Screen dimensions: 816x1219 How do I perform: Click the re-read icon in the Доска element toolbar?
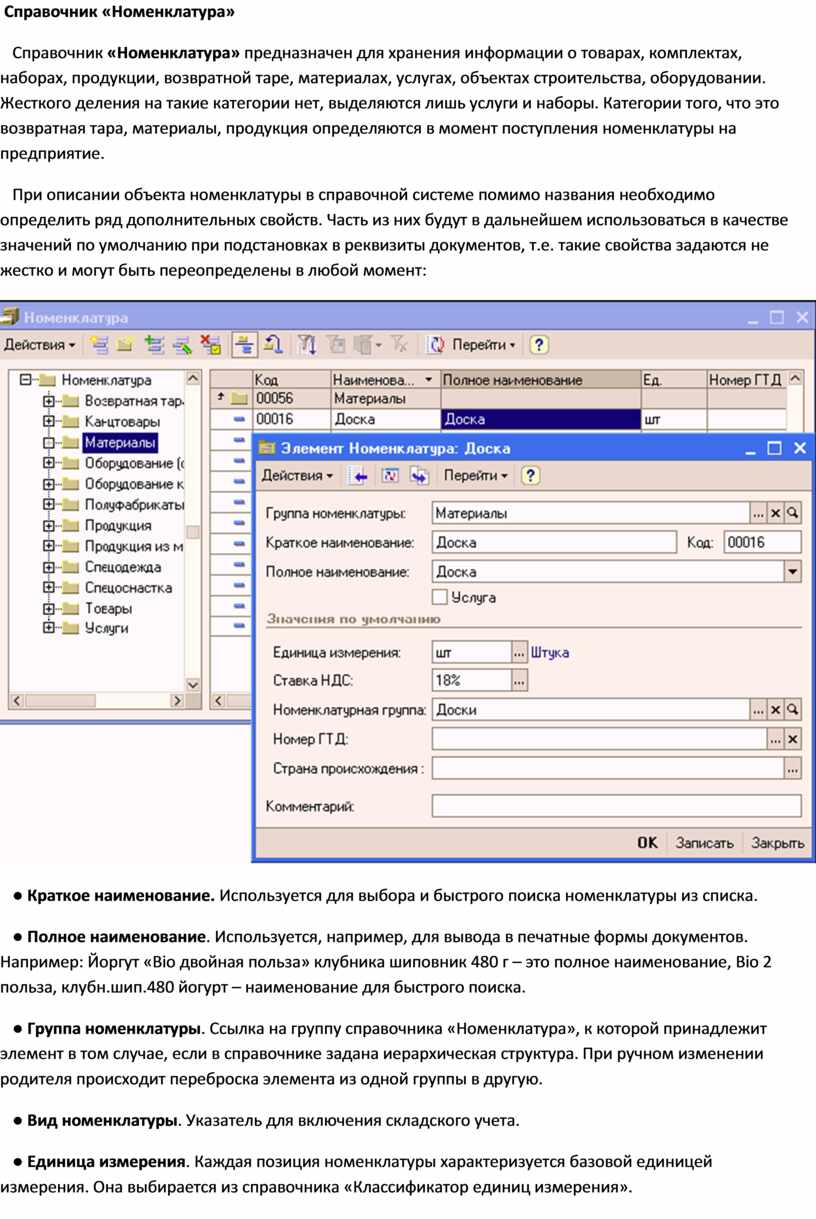tap(391, 476)
